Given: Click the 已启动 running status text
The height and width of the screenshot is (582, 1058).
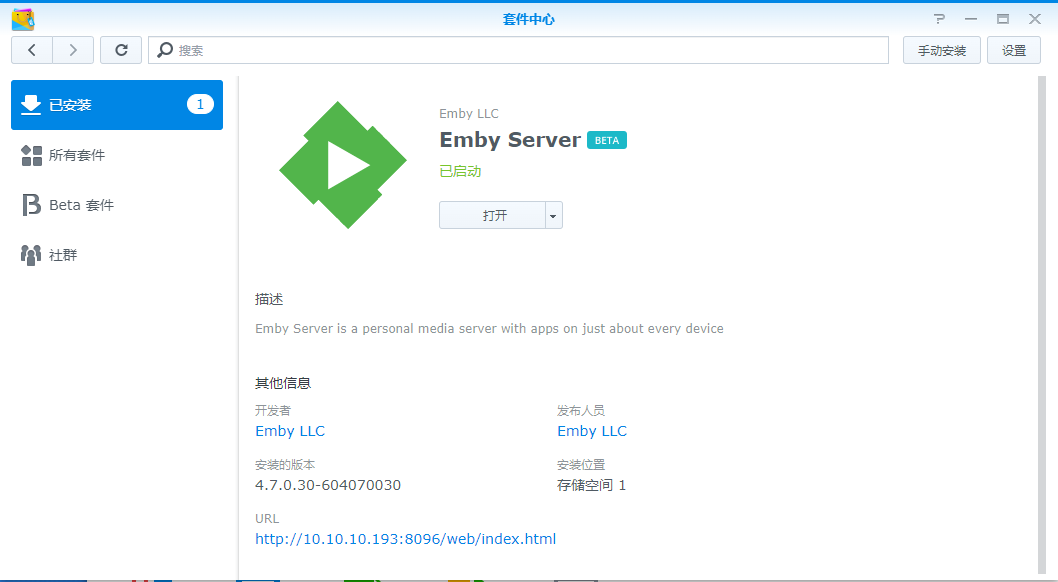Looking at the screenshot, I should (x=460, y=171).
